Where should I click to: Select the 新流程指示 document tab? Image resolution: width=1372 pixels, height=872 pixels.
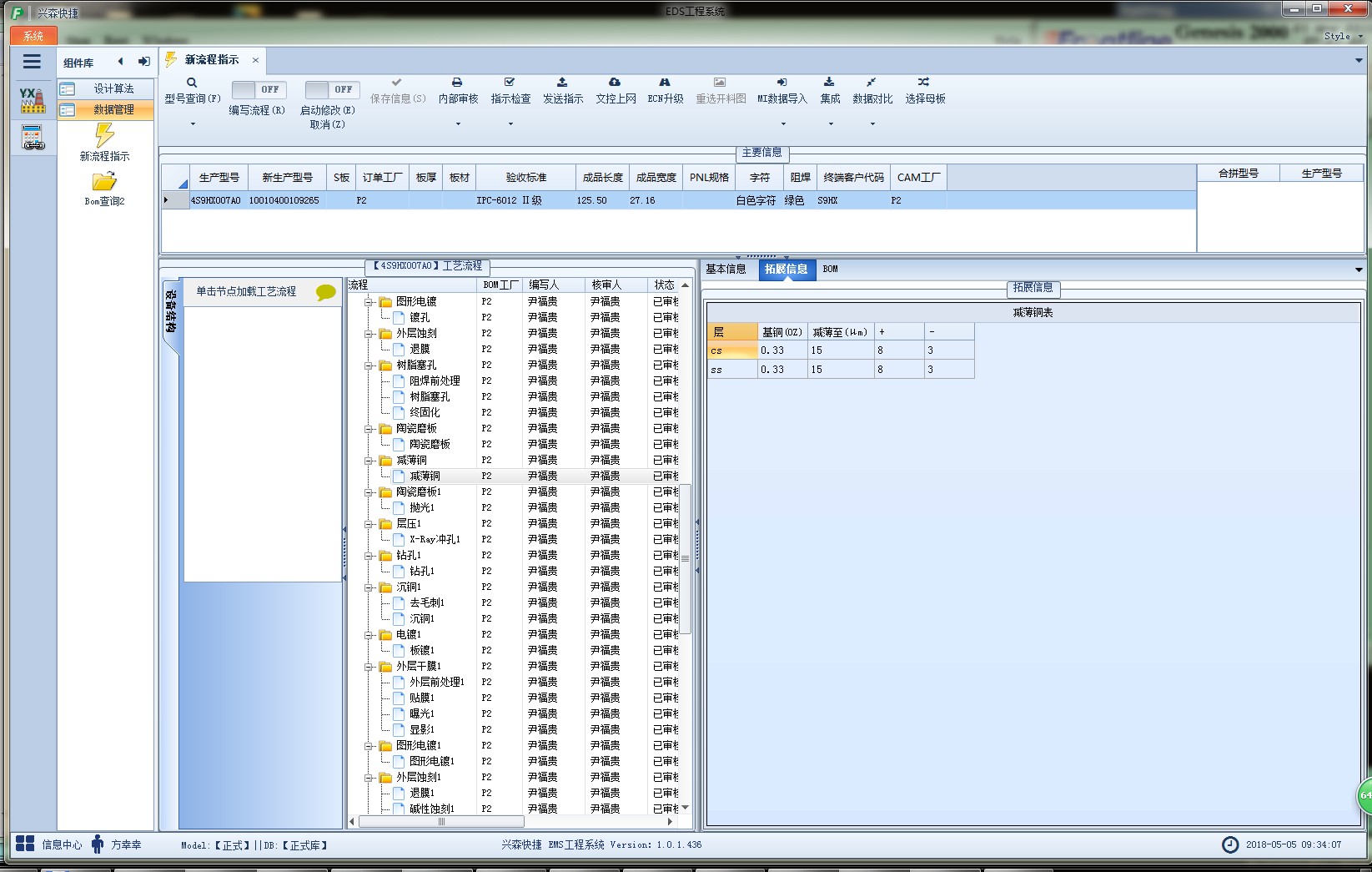tap(212, 60)
